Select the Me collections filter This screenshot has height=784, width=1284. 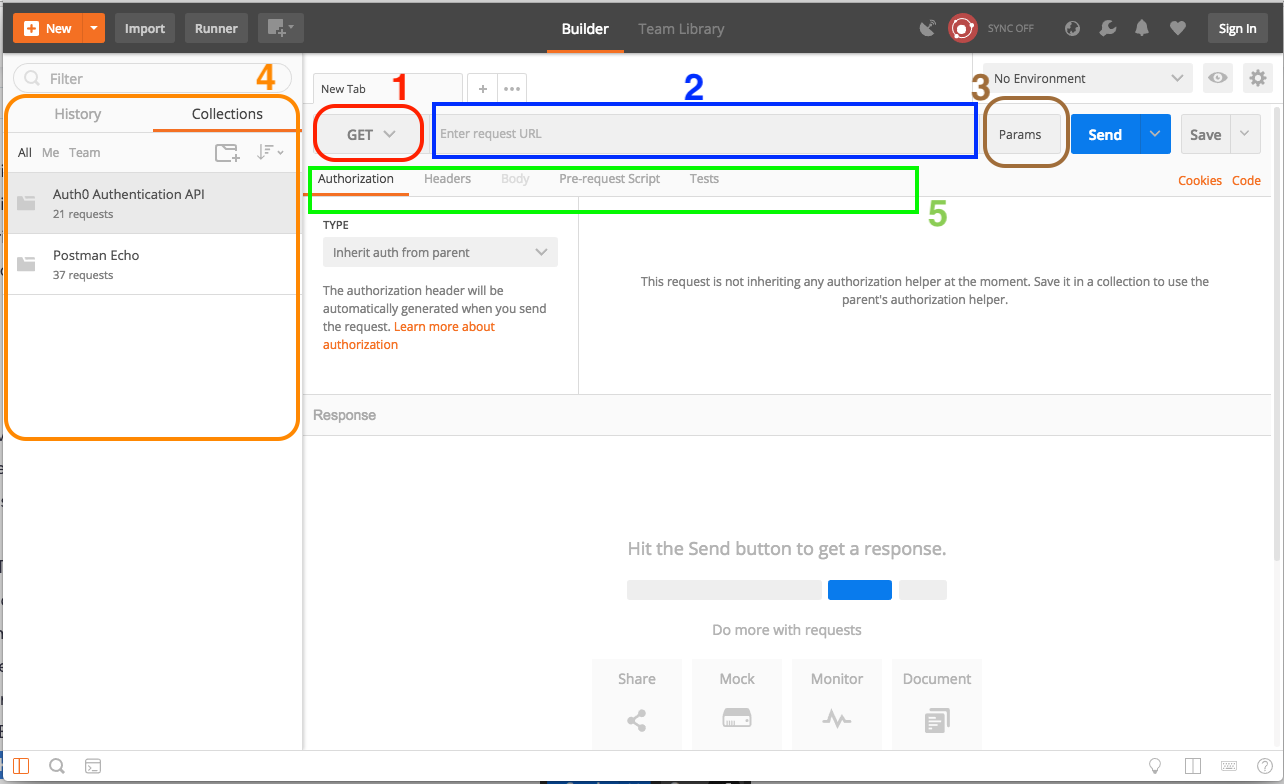[51, 153]
